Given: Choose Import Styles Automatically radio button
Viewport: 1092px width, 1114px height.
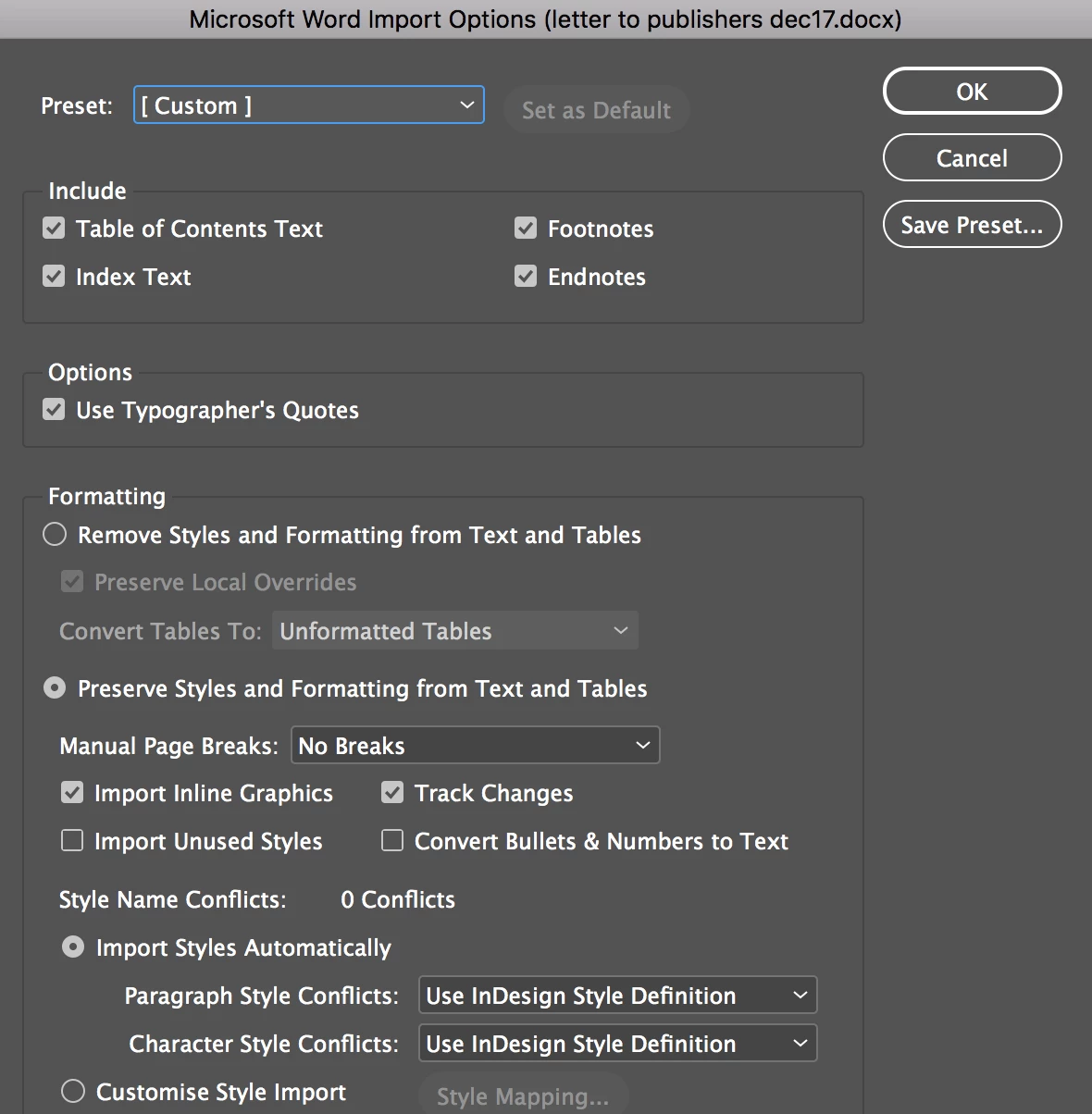Looking at the screenshot, I should (x=73, y=947).
